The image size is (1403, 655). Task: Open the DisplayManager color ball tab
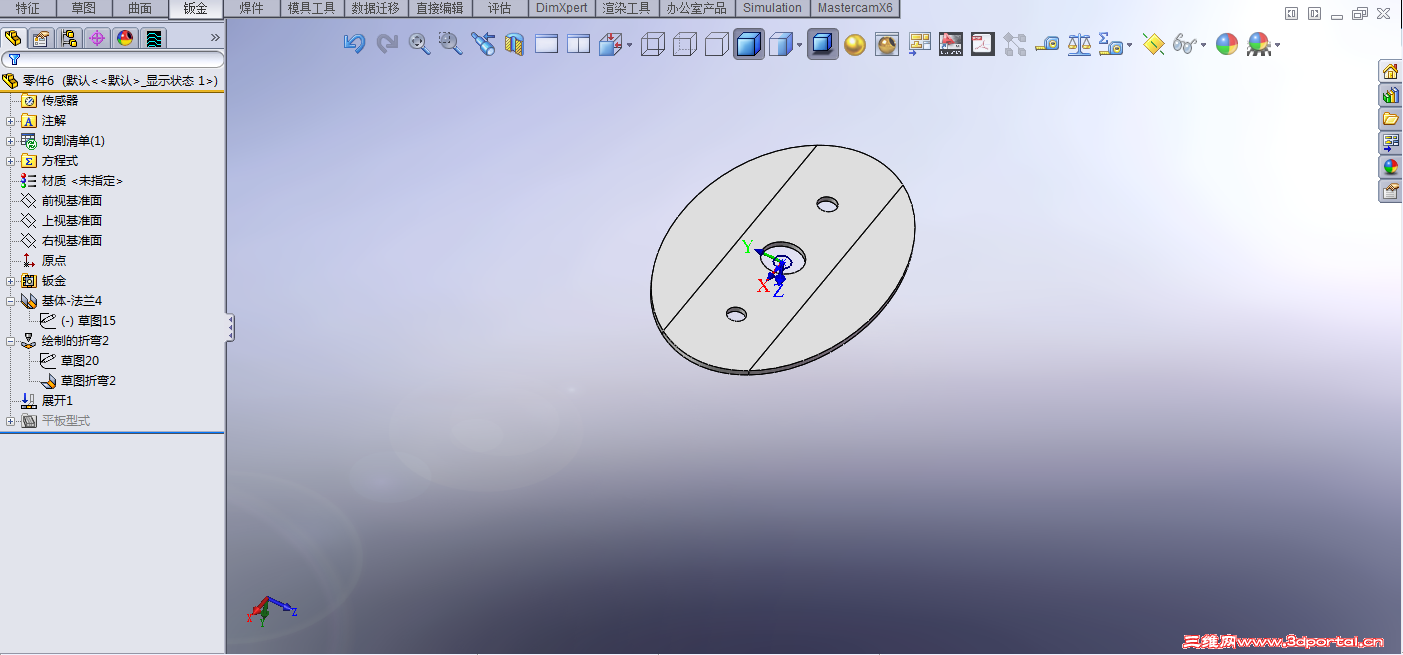pos(125,38)
